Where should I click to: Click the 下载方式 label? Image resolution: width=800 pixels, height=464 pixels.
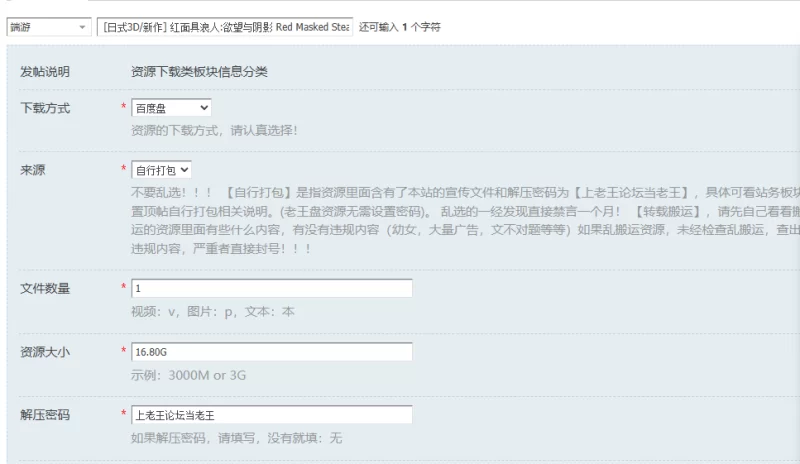pos(45,108)
